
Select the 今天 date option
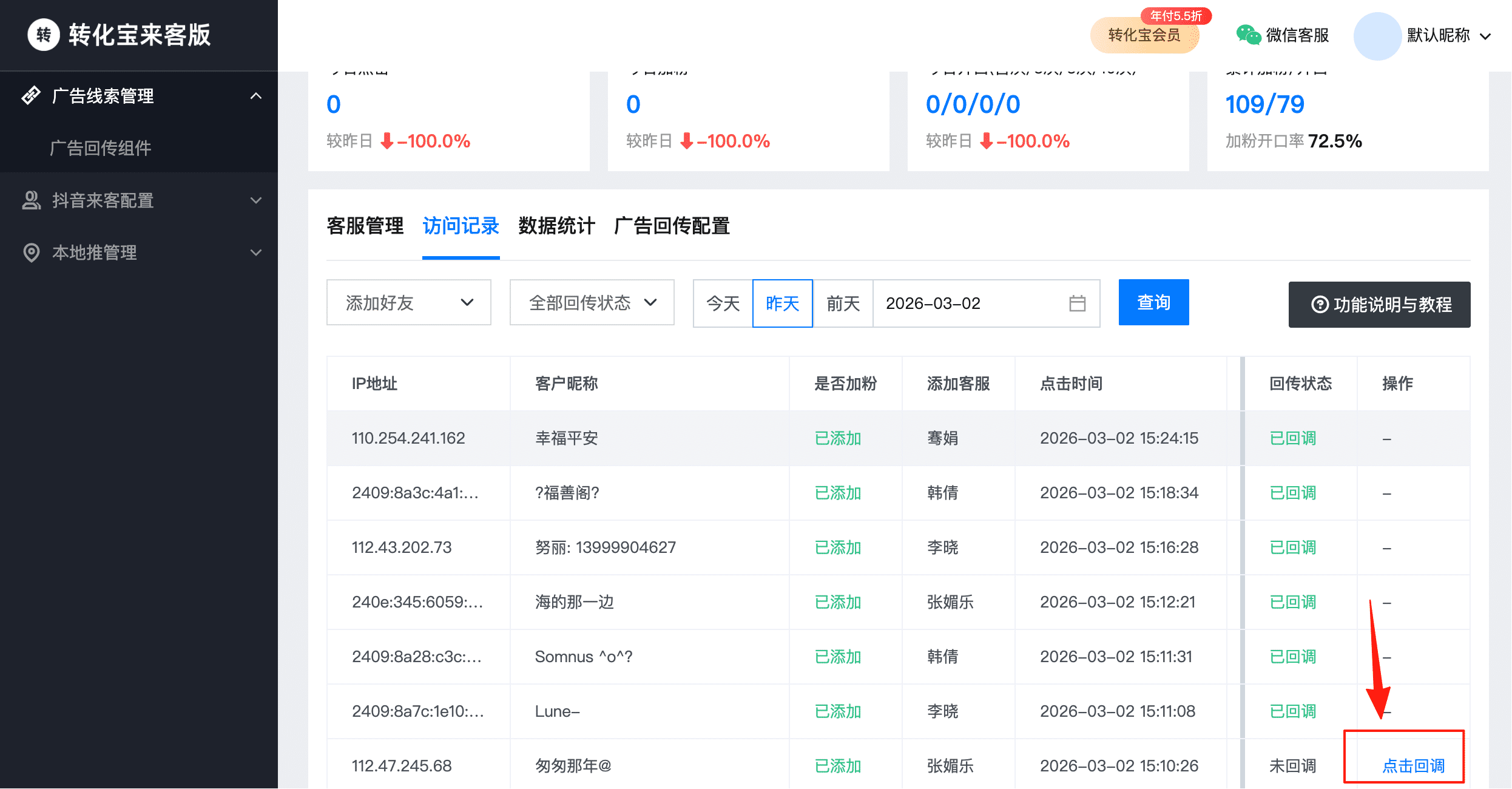pyautogui.click(x=723, y=303)
